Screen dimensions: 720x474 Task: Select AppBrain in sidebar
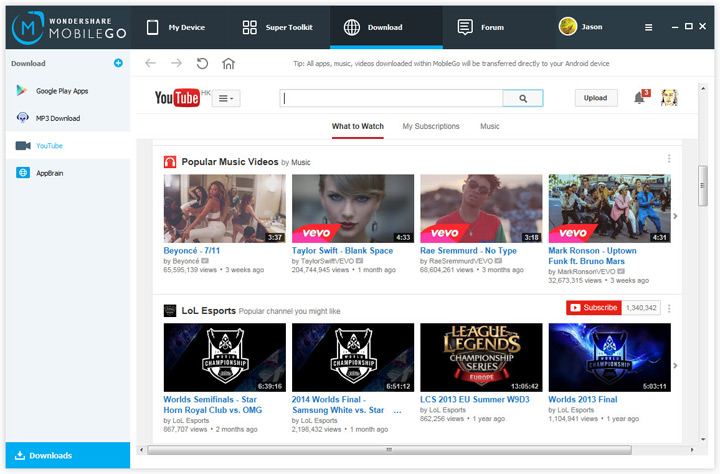[68, 173]
